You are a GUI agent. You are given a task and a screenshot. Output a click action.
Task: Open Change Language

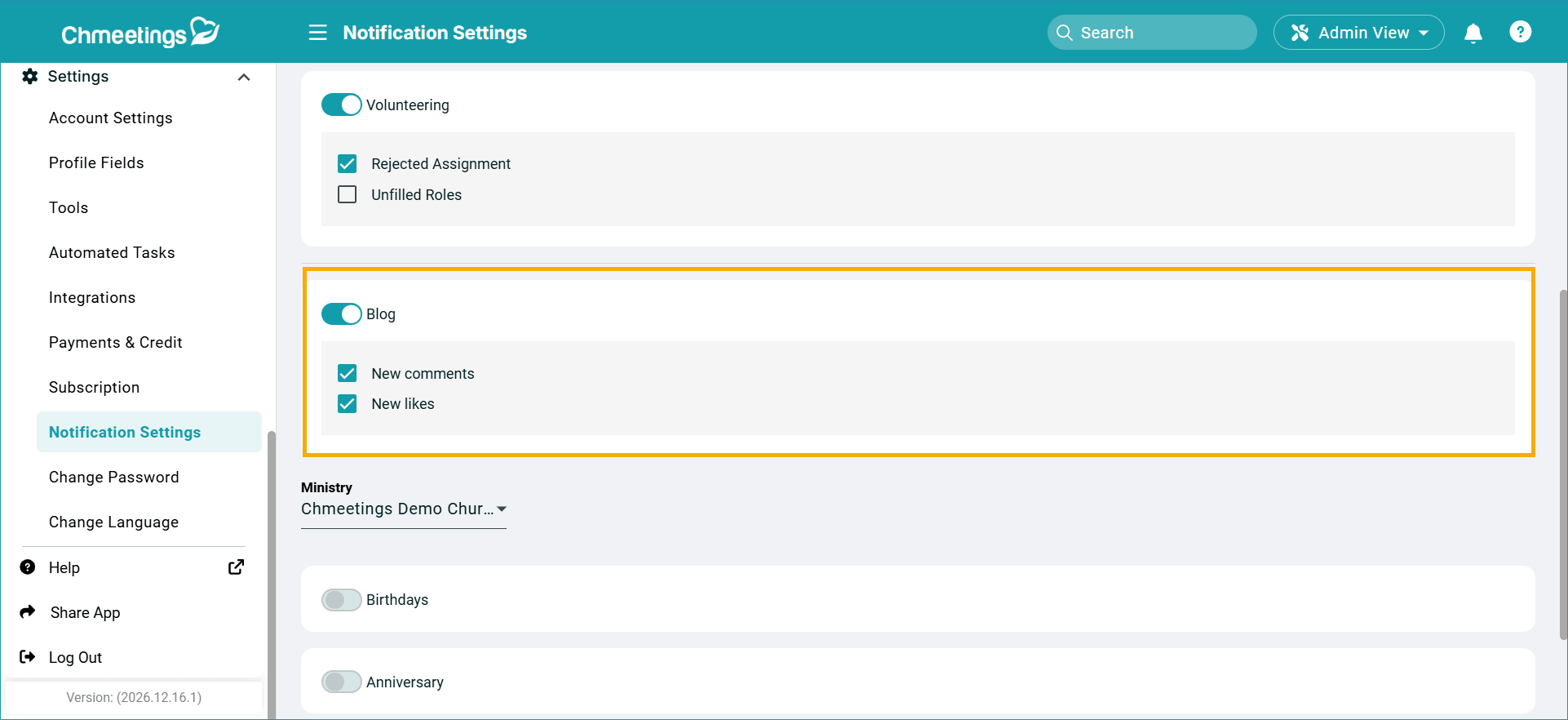[x=113, y=522]
